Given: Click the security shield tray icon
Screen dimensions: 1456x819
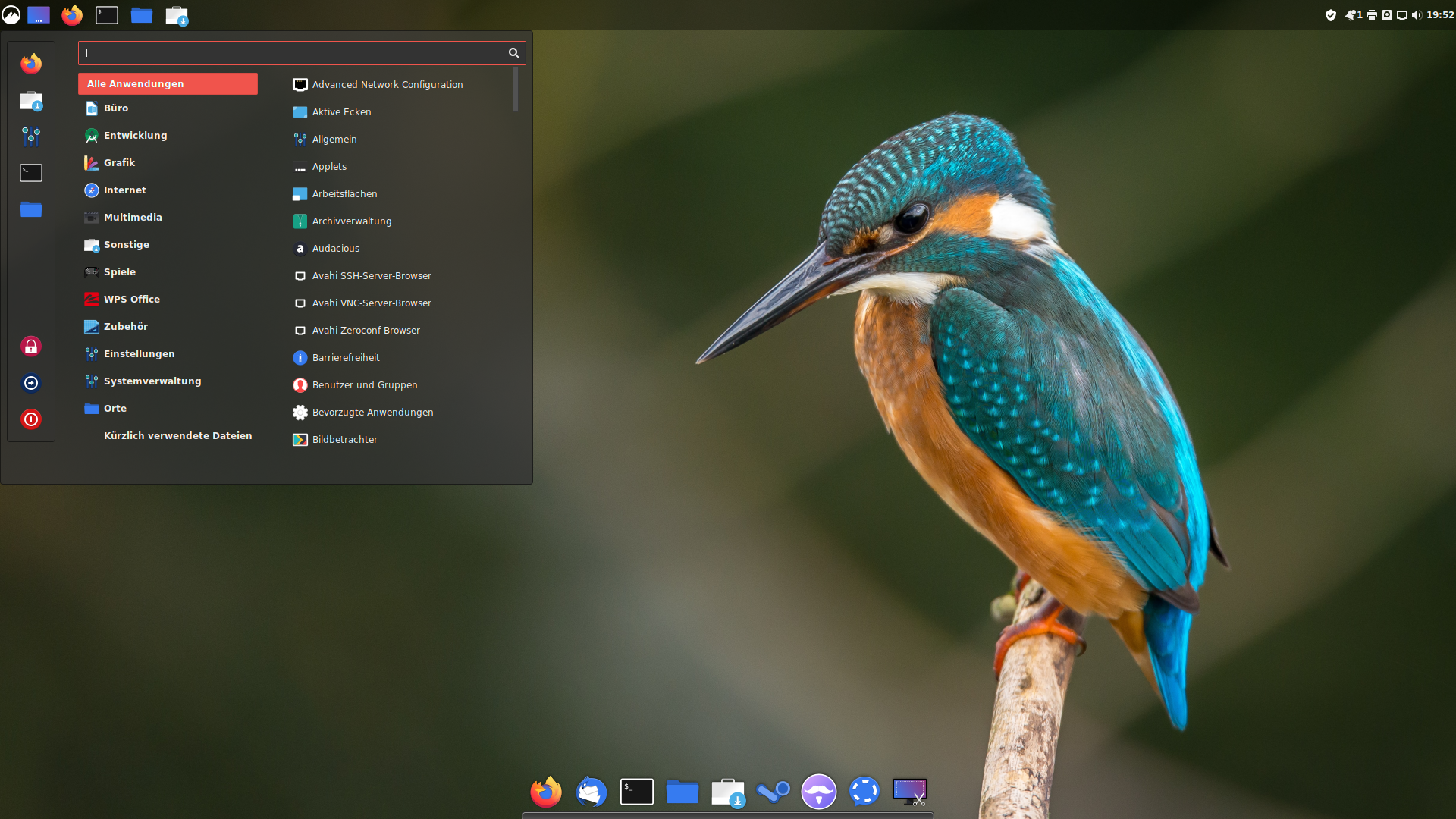Looking at the screenshot, I should pyautogui.click(x=1331, y=15).
